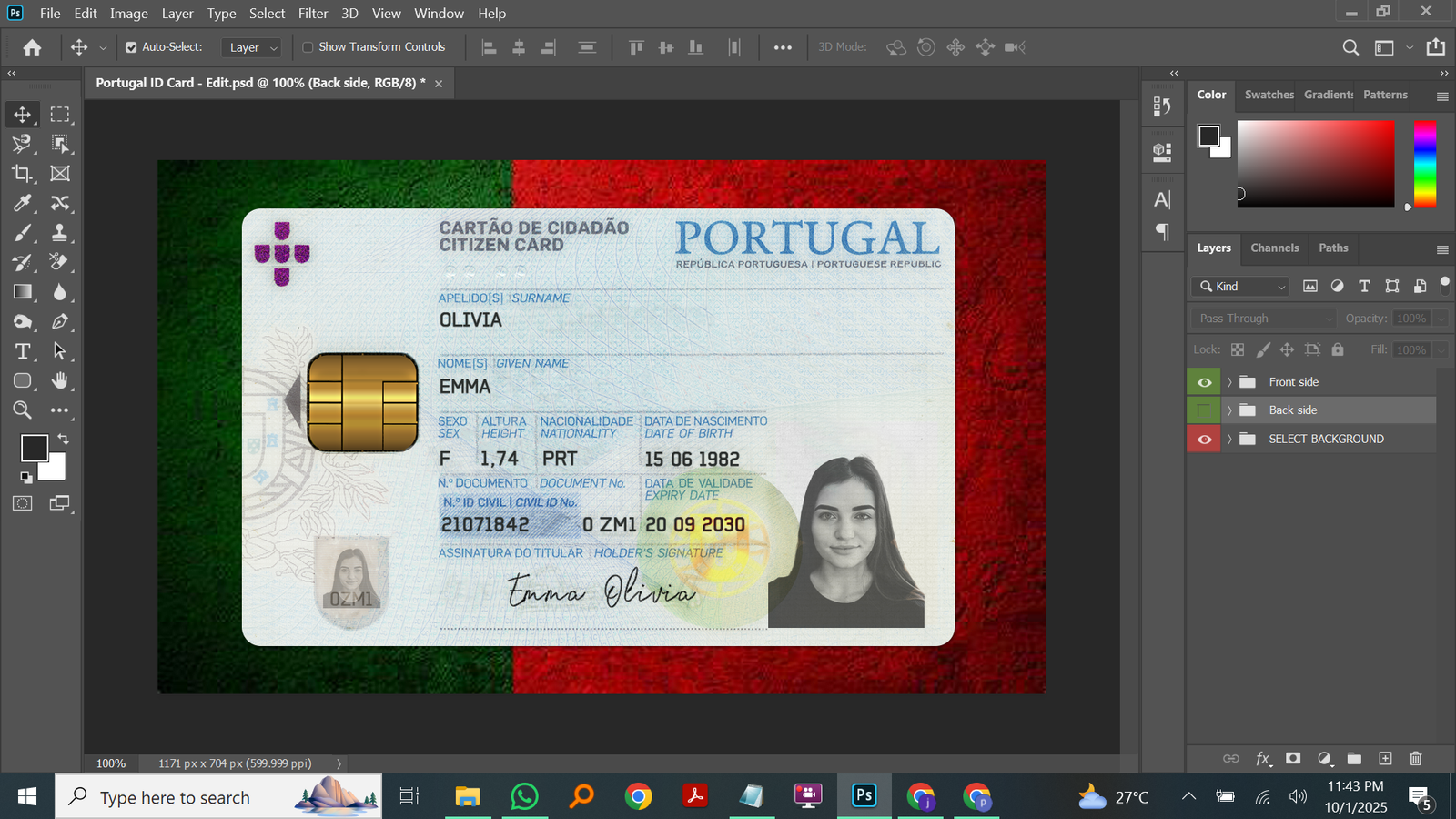Select the Horizontal Type tool

22,351
